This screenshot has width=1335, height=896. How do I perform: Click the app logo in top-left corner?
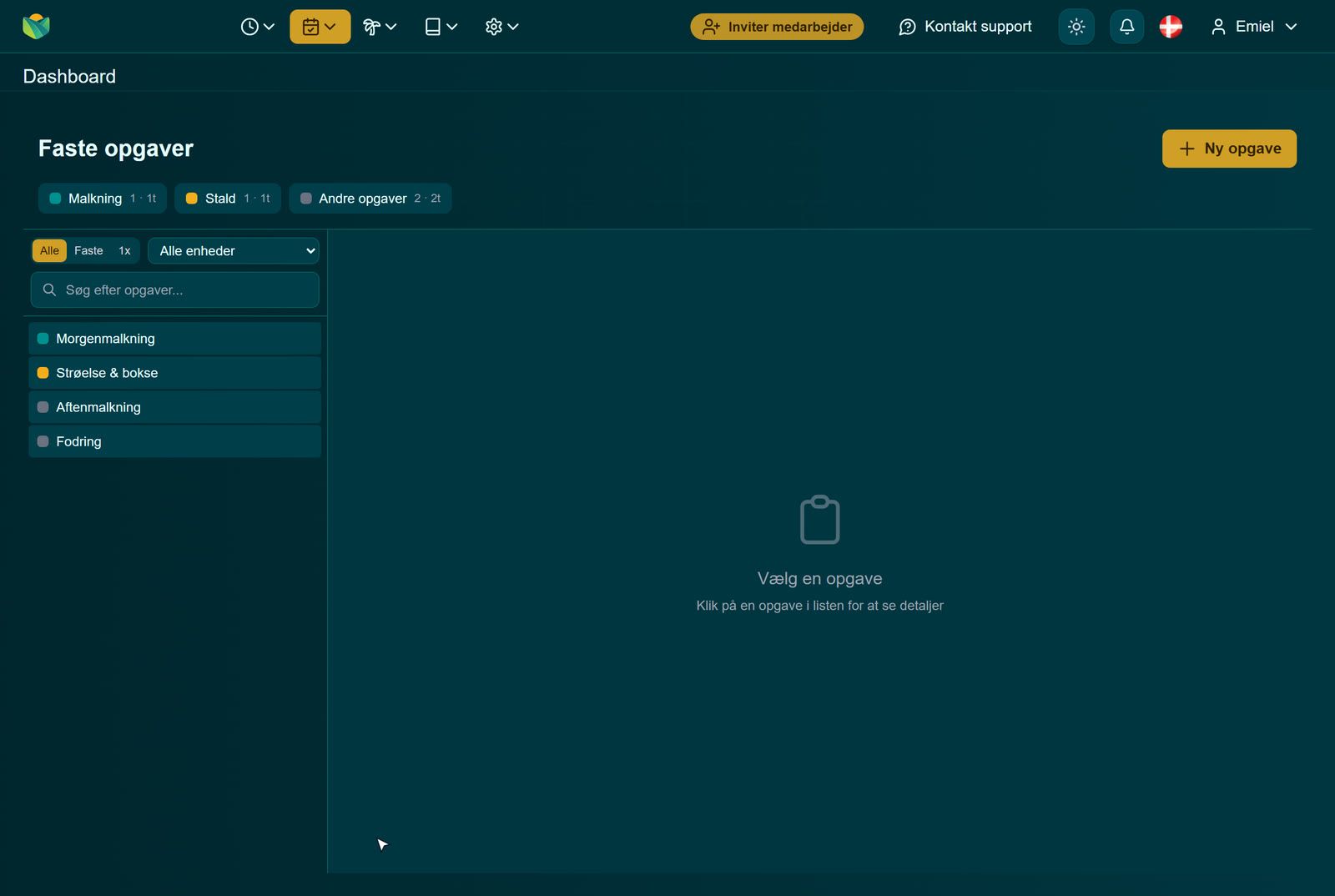(36, 27)
